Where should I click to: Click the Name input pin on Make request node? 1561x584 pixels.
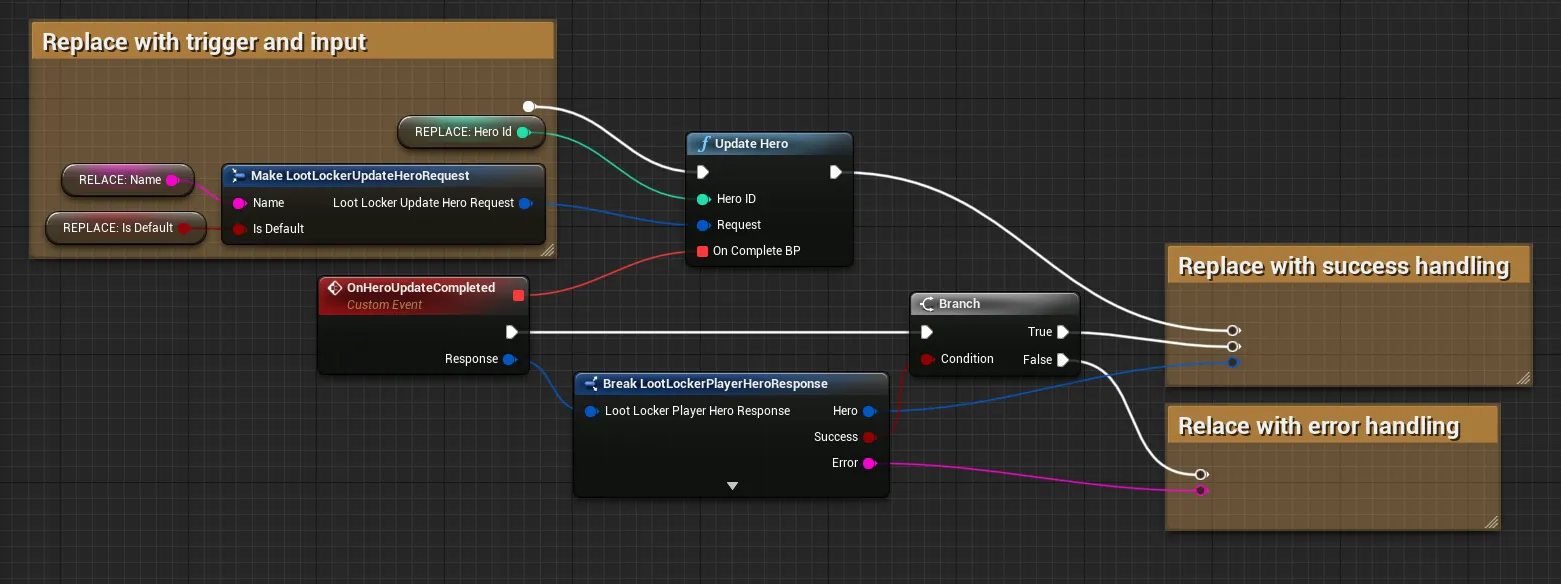point(239,203)
